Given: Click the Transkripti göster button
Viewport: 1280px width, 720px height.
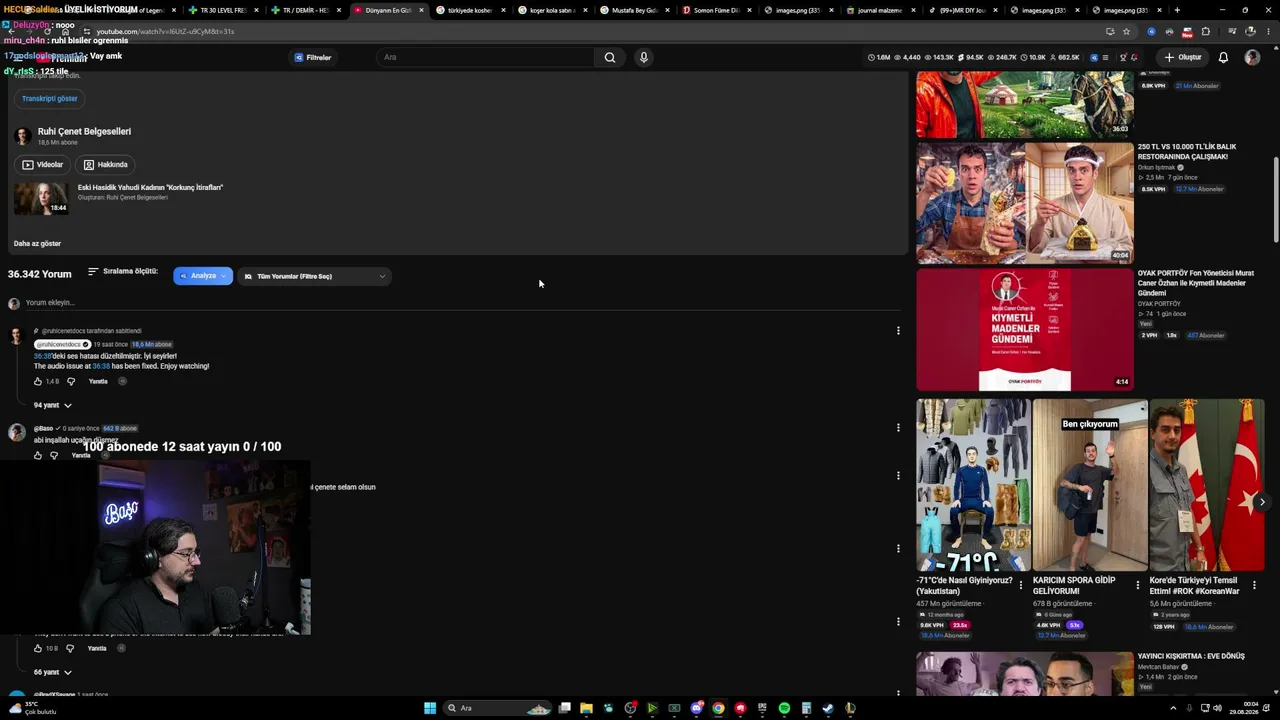Looking at the screenshot, I should pos(50,98).
